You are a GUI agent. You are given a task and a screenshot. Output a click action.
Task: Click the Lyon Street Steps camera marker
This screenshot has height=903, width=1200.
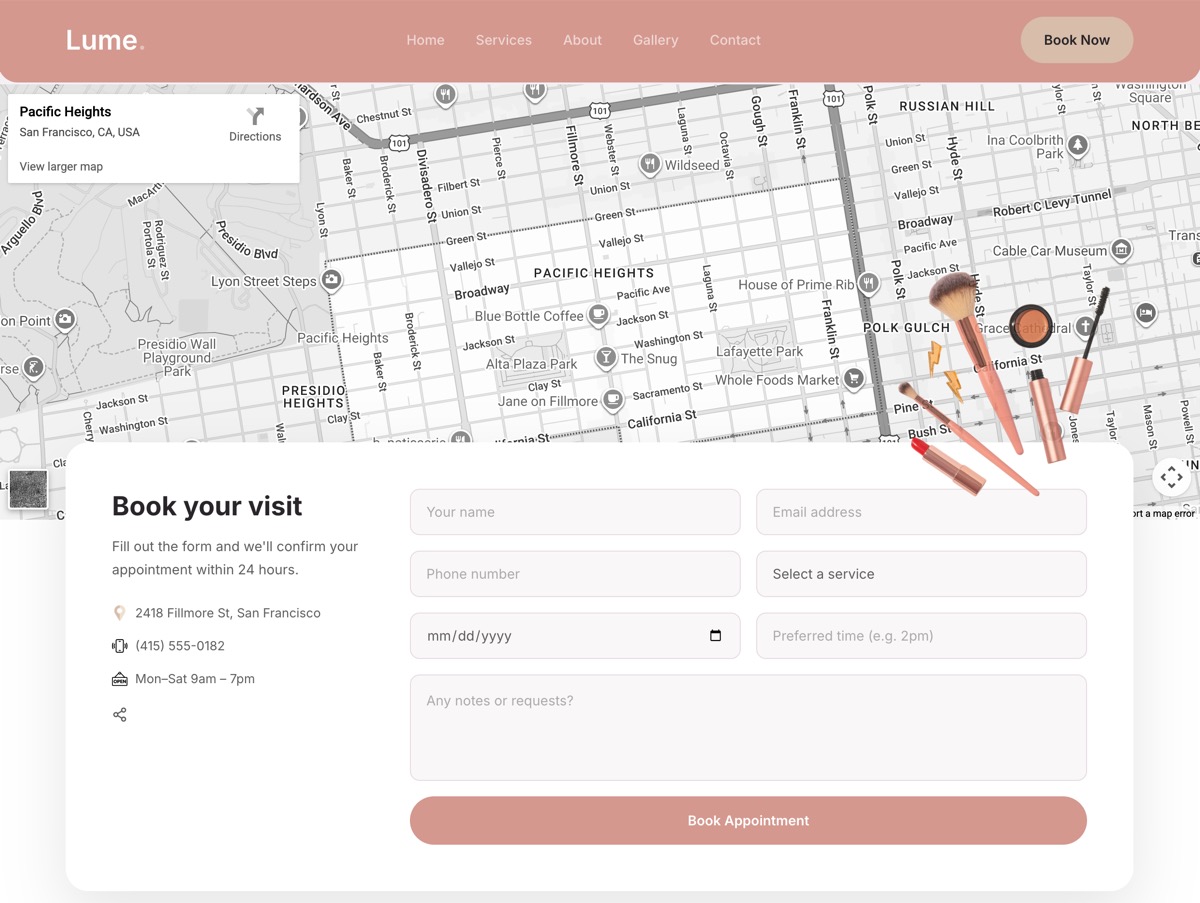pyautogui.click(x=331, y=281)
